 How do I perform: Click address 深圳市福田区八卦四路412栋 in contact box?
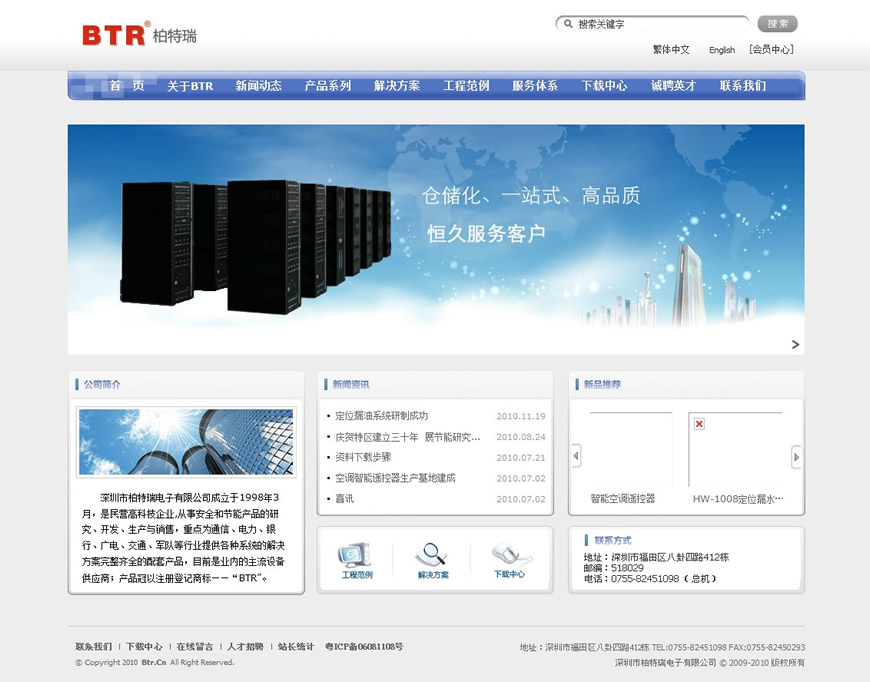(x=670, y=557)
